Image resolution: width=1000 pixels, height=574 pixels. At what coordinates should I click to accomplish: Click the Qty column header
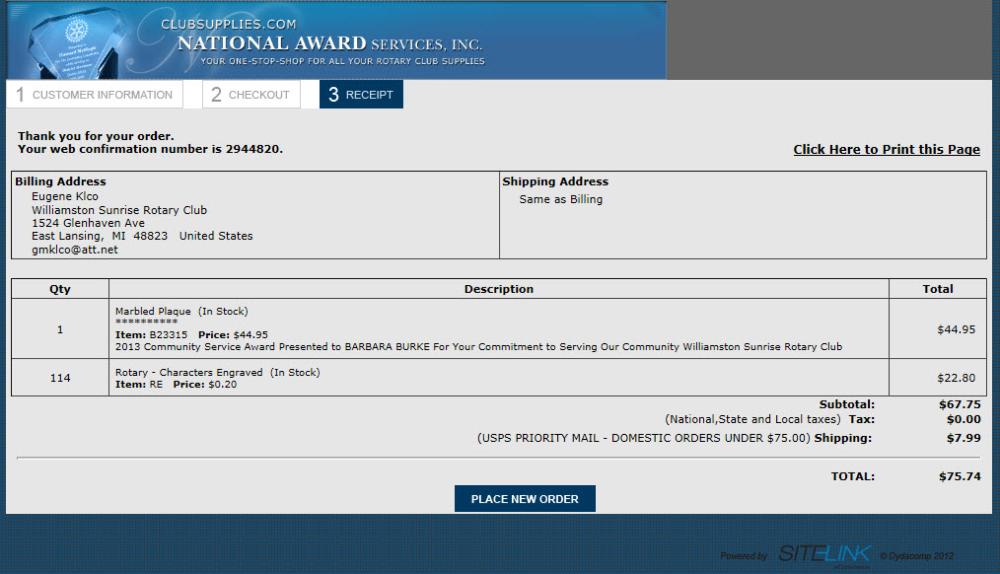point(60,289)
